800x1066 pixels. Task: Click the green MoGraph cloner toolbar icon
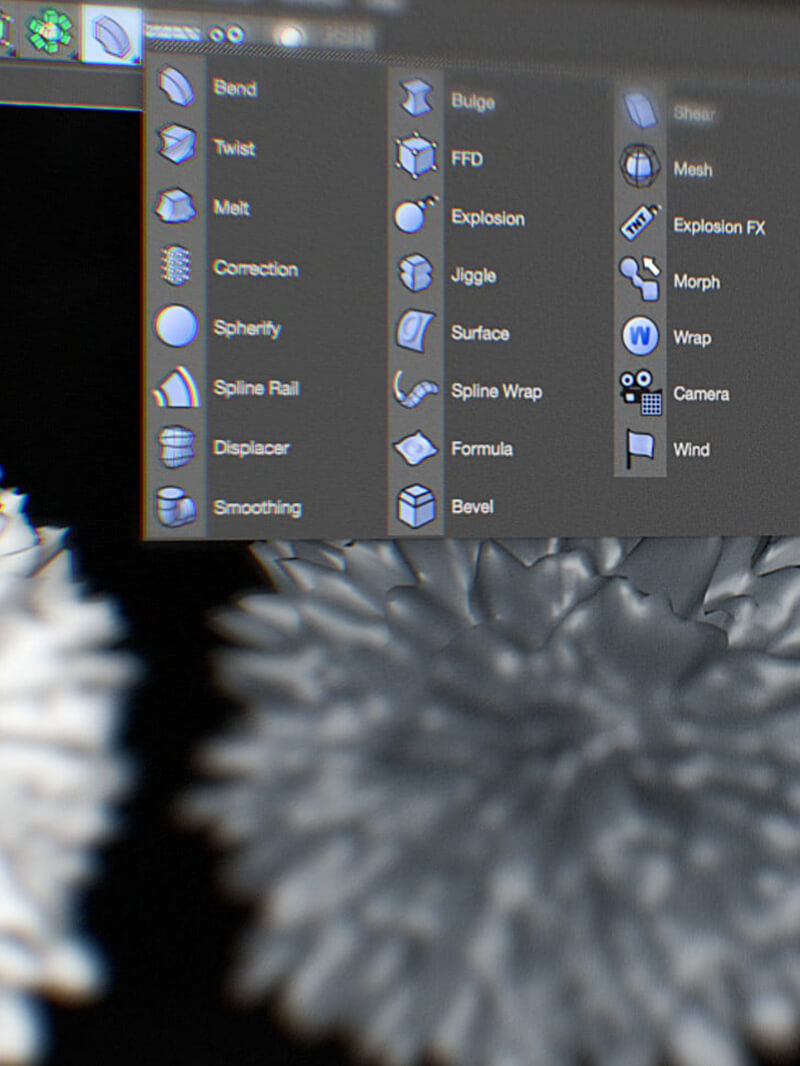tap(49, 31)
